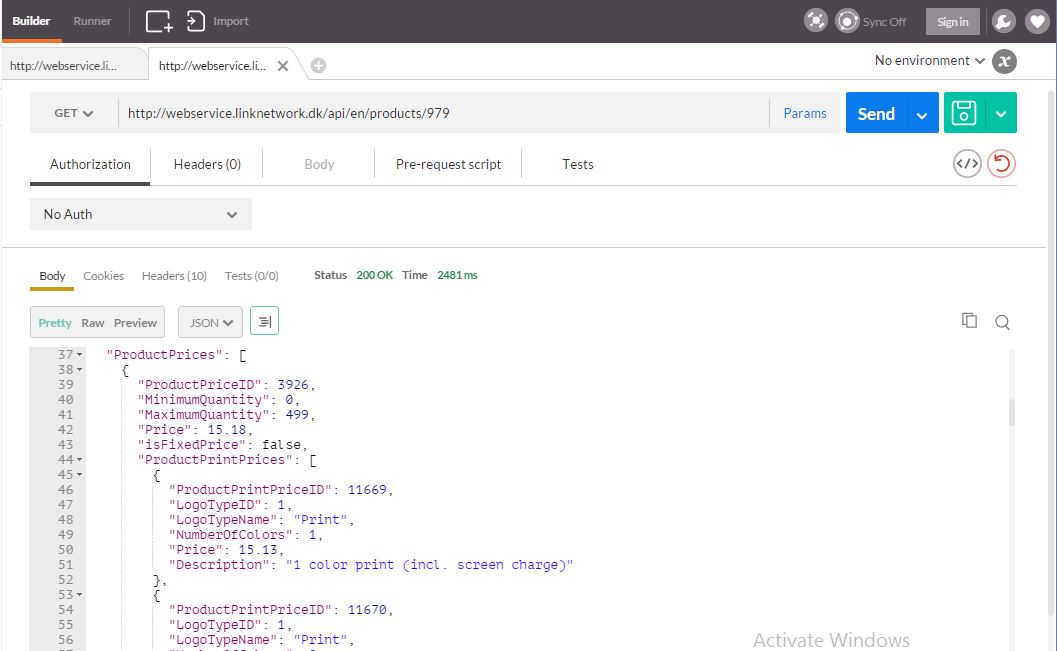
Task: Switch to Runner tab
Action: coord(92,21)
